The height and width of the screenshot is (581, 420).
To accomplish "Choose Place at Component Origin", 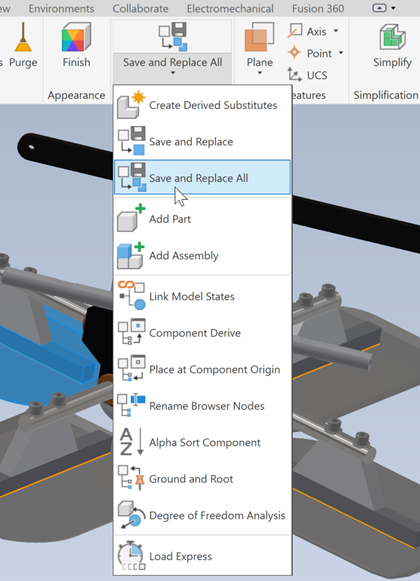I will click(202, 369).
